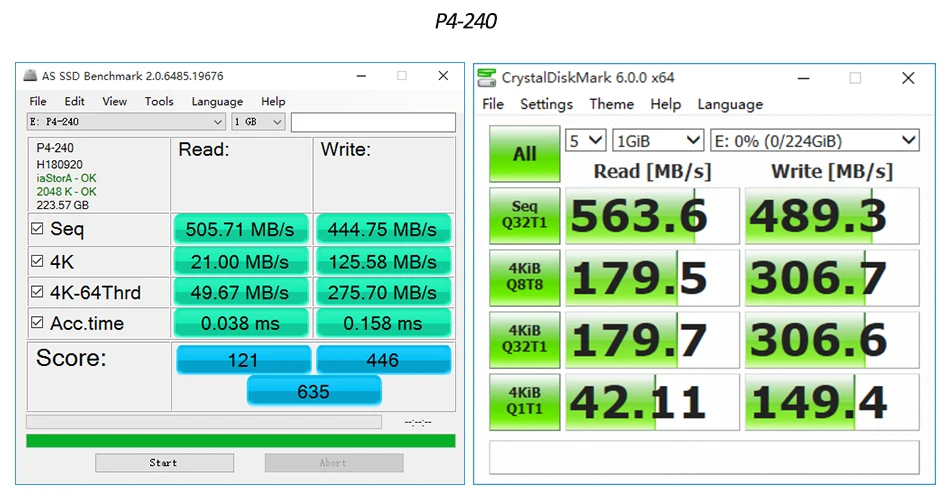This screenshot has width=950, height=500.
Task: Click the 179.7 read value
Action: click(x=652, y=339)
